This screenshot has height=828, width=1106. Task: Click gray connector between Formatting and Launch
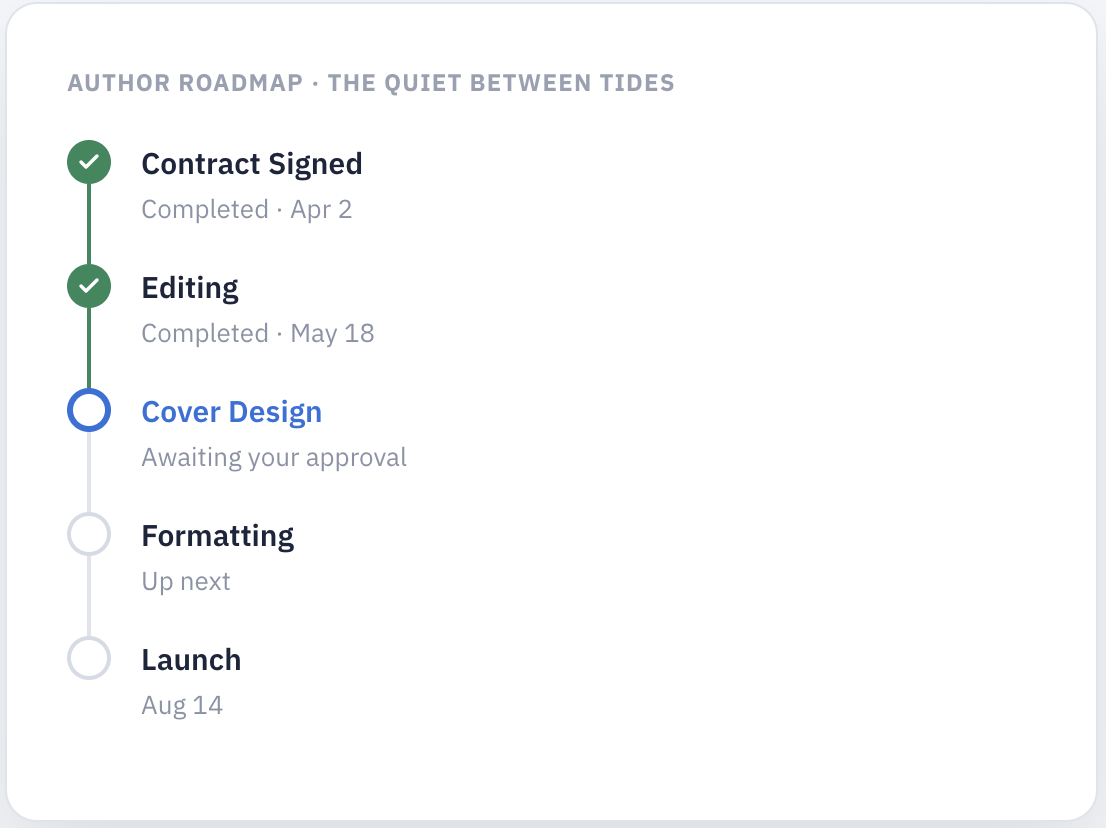pos(89,597)
